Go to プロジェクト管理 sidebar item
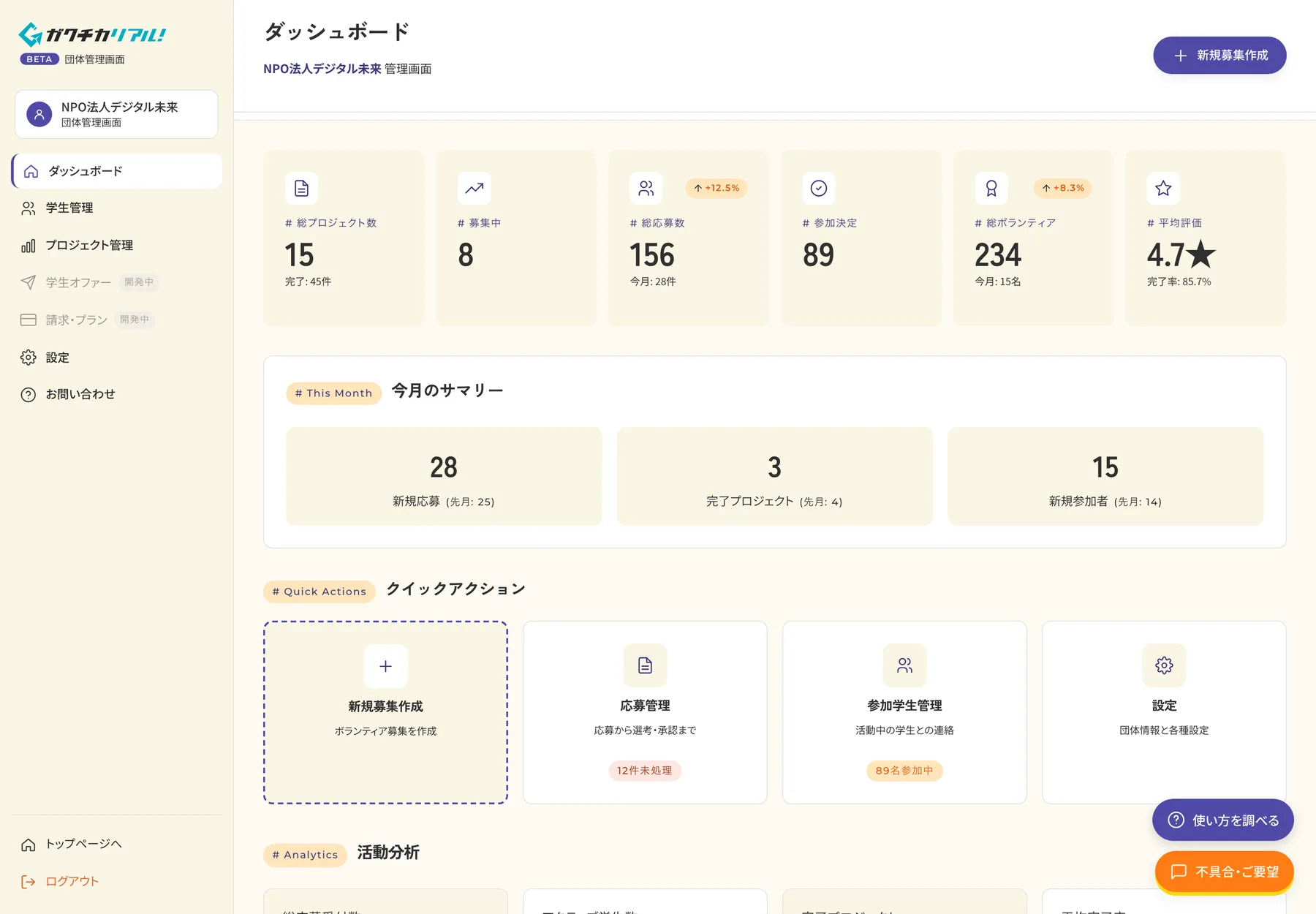This screenshot has width=1316, height=914. point(117,246)
